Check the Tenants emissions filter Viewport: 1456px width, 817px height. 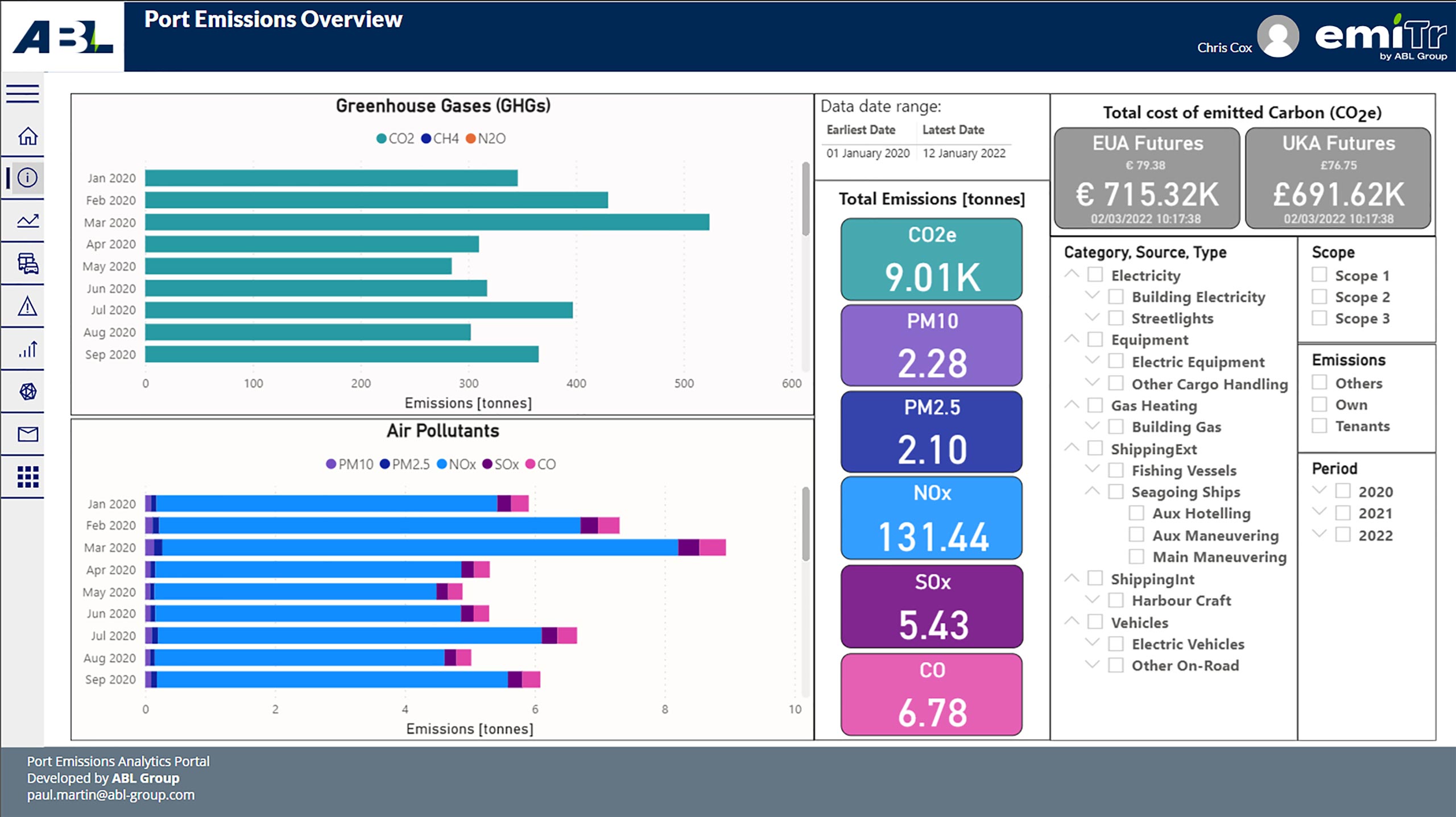1319,426
